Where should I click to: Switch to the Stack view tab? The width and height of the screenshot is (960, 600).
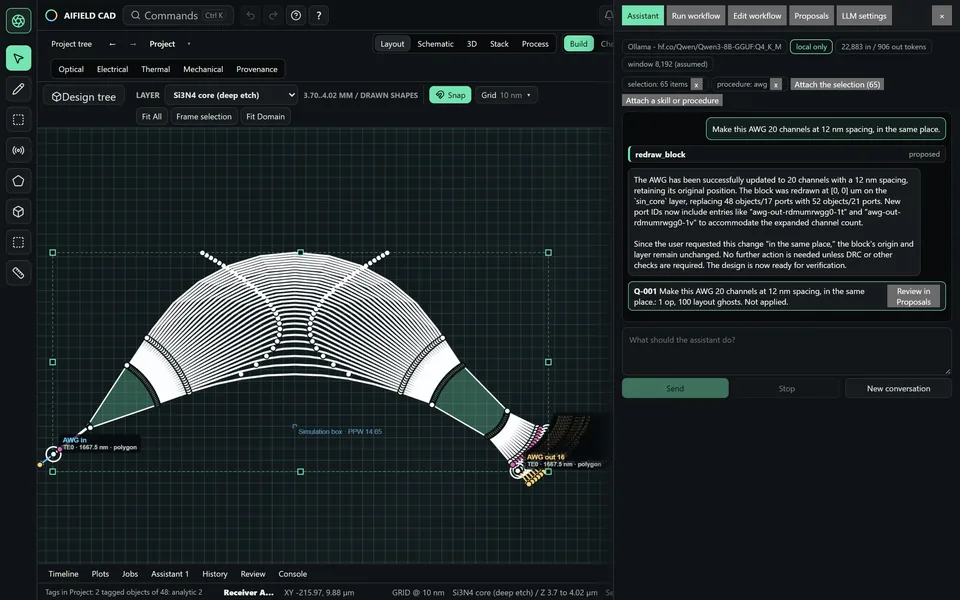click(499, 43)
